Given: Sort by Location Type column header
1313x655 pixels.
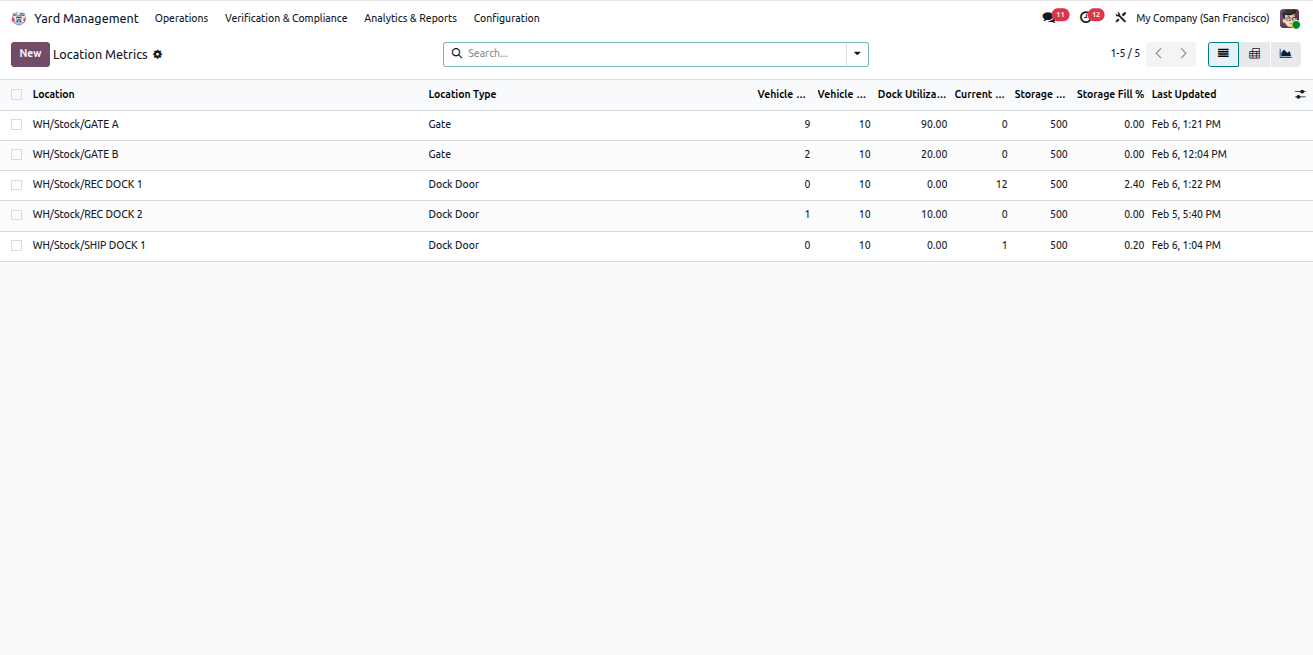Looking at the screenshot, I should click(x=462, y=94).
